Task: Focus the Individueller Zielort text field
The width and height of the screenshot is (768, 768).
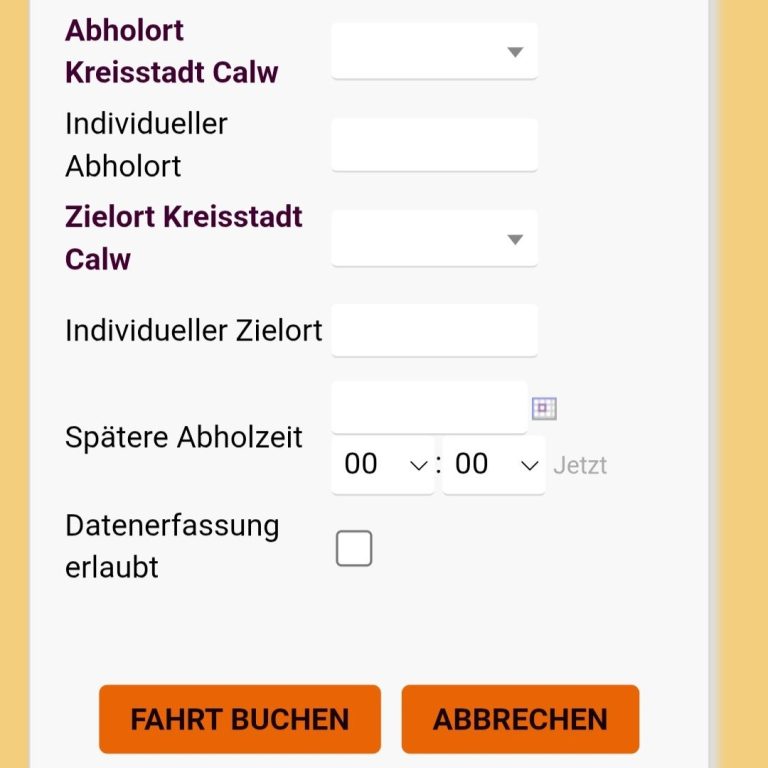Action: [x=434, y=331]
